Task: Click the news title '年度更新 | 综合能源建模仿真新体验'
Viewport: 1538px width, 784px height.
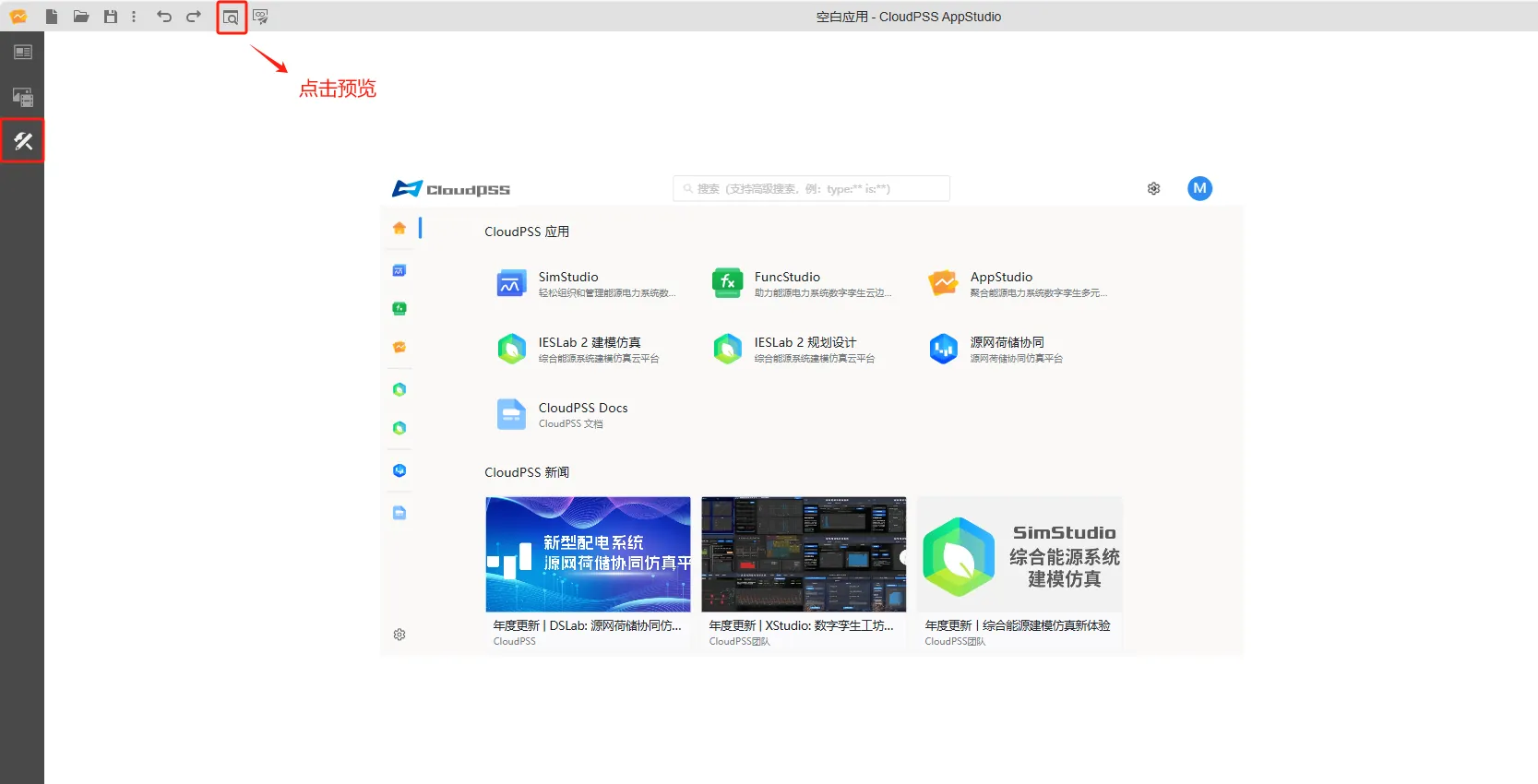Action: (1018, 625)
